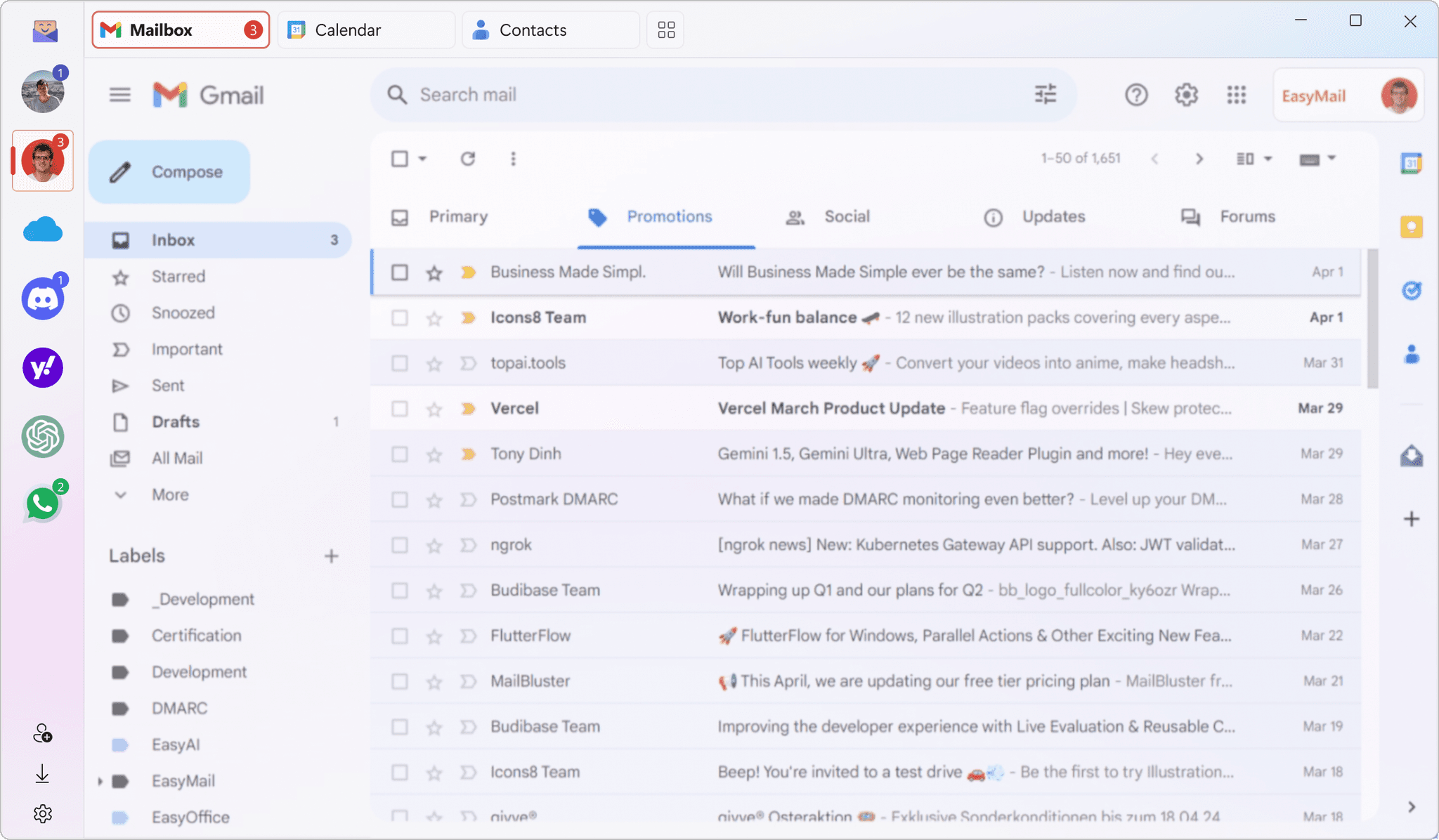Star the Postmark DMARC email
Screen dimensions: 1439x840
tap(434, 500)
